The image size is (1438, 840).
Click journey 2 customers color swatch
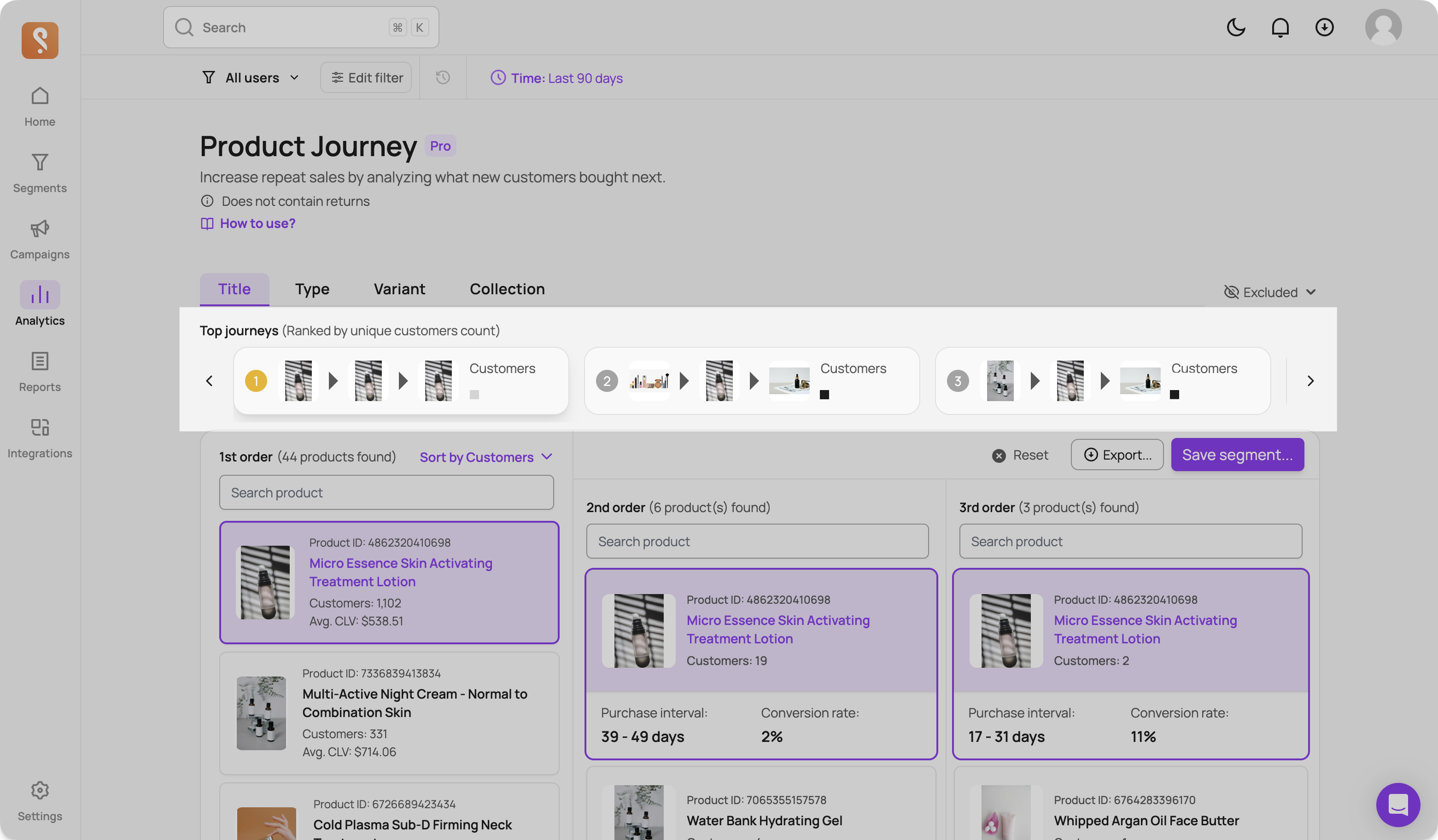click(824, 394)
